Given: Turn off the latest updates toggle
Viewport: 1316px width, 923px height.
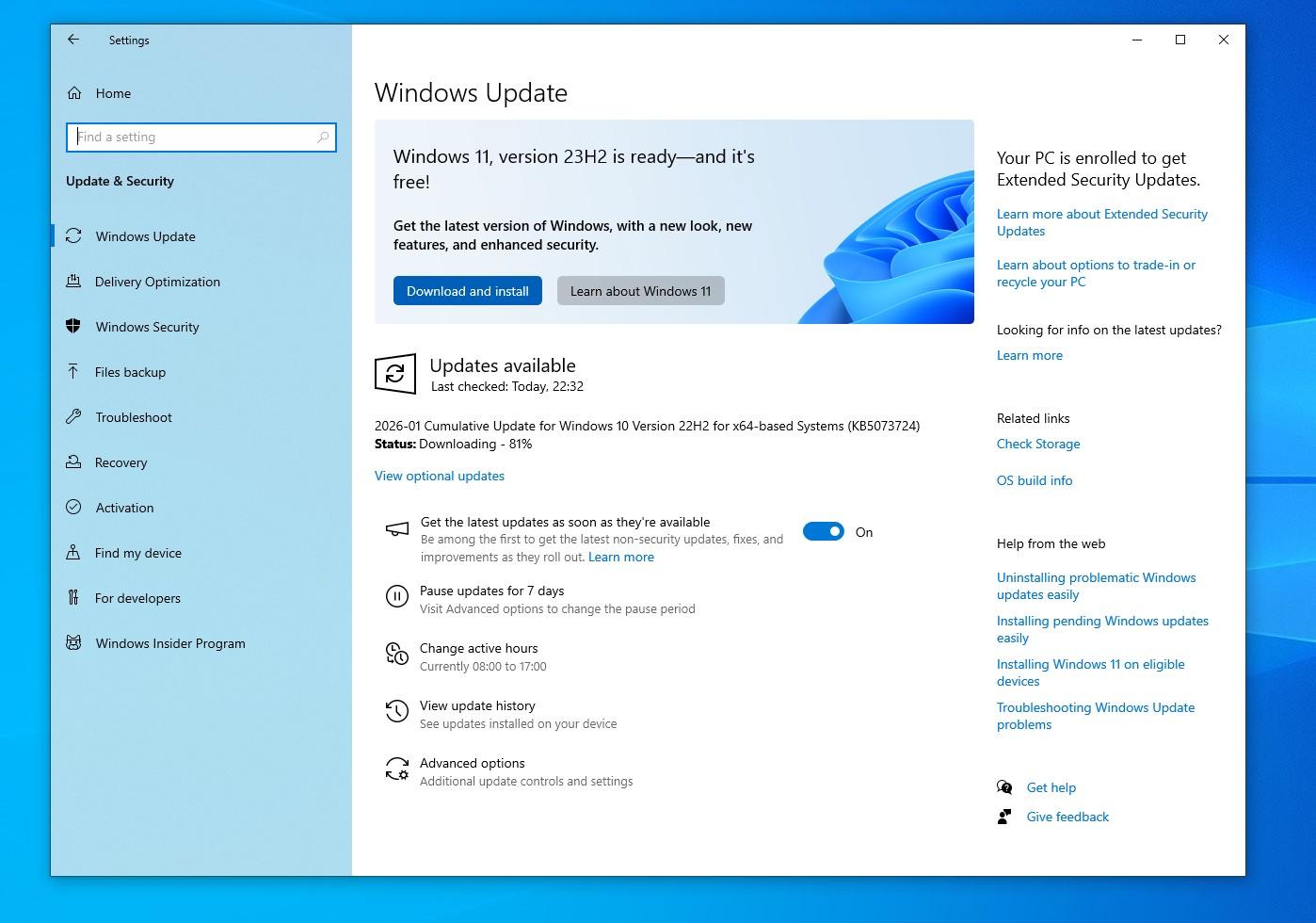Looking at the screenshot, I should pyautogui.click(x=823, y=532).
